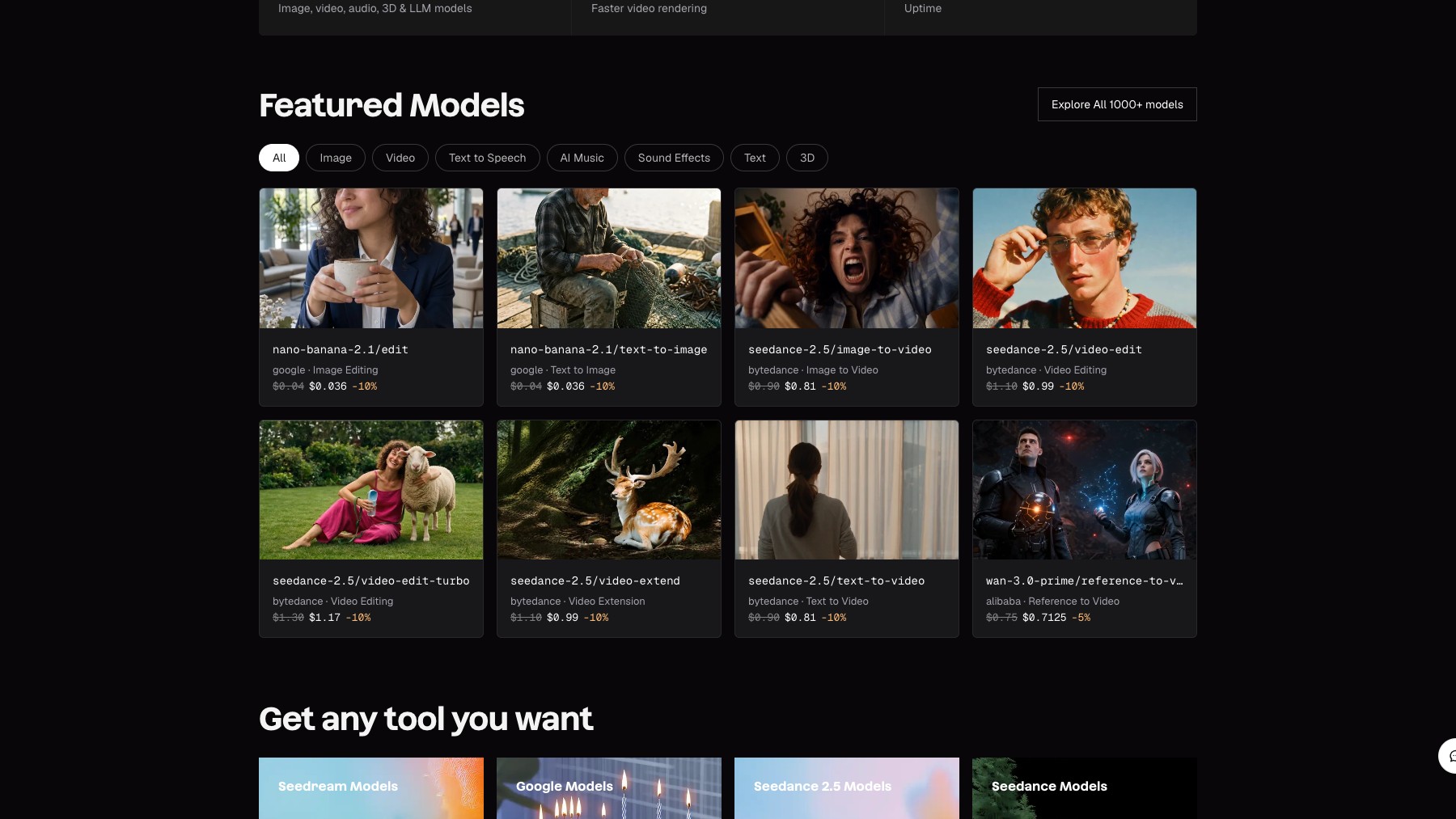Choose the AI Music filter pill
1456x819 pixels.
point(582,158)
